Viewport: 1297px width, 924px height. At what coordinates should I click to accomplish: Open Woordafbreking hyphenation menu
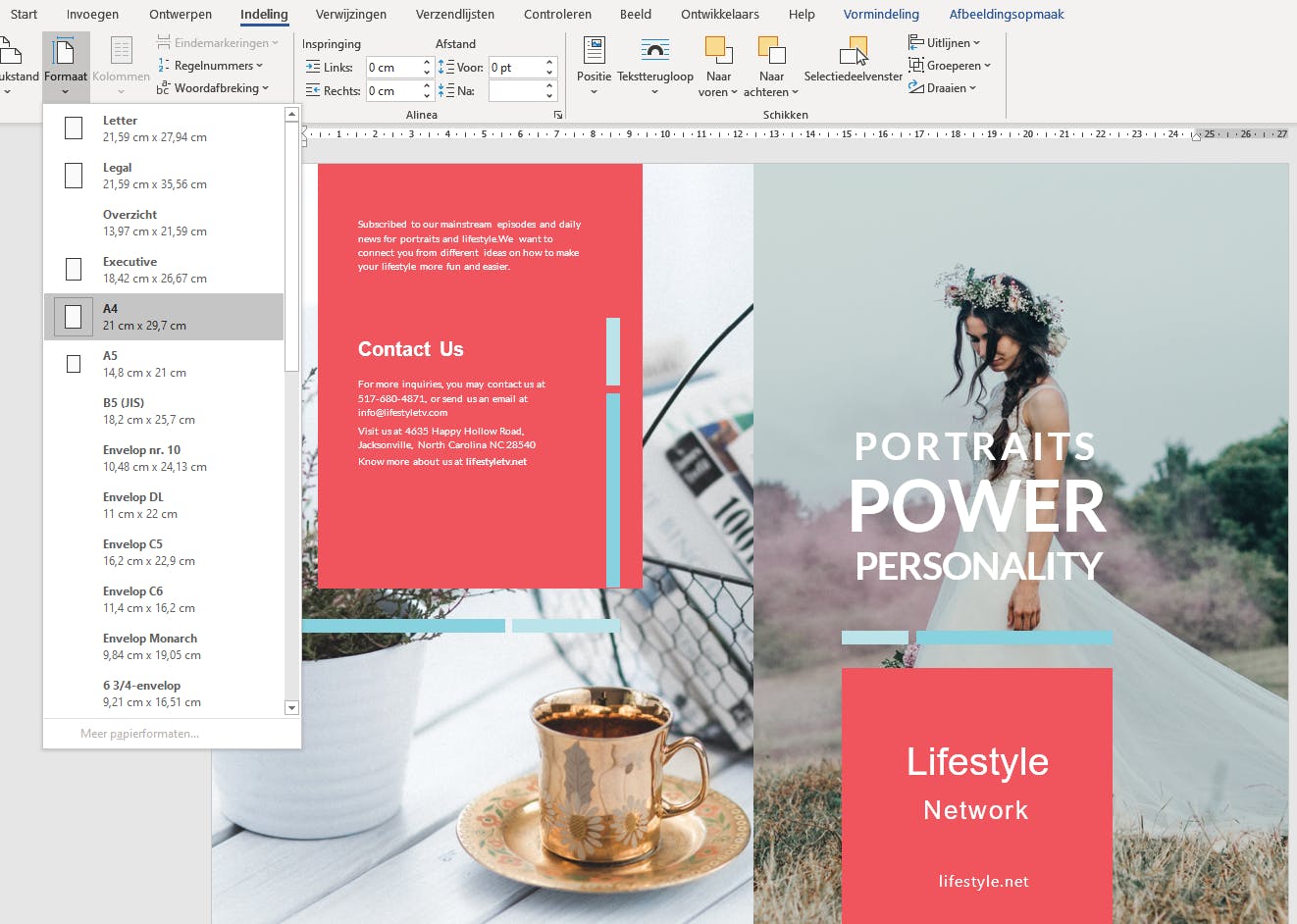pos(212,88)
